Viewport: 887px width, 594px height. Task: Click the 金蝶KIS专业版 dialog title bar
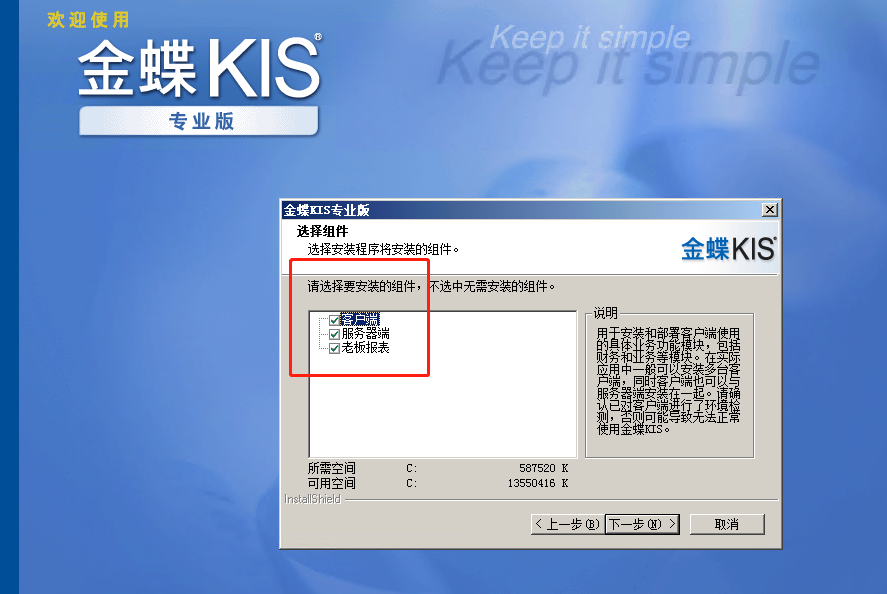500,210
